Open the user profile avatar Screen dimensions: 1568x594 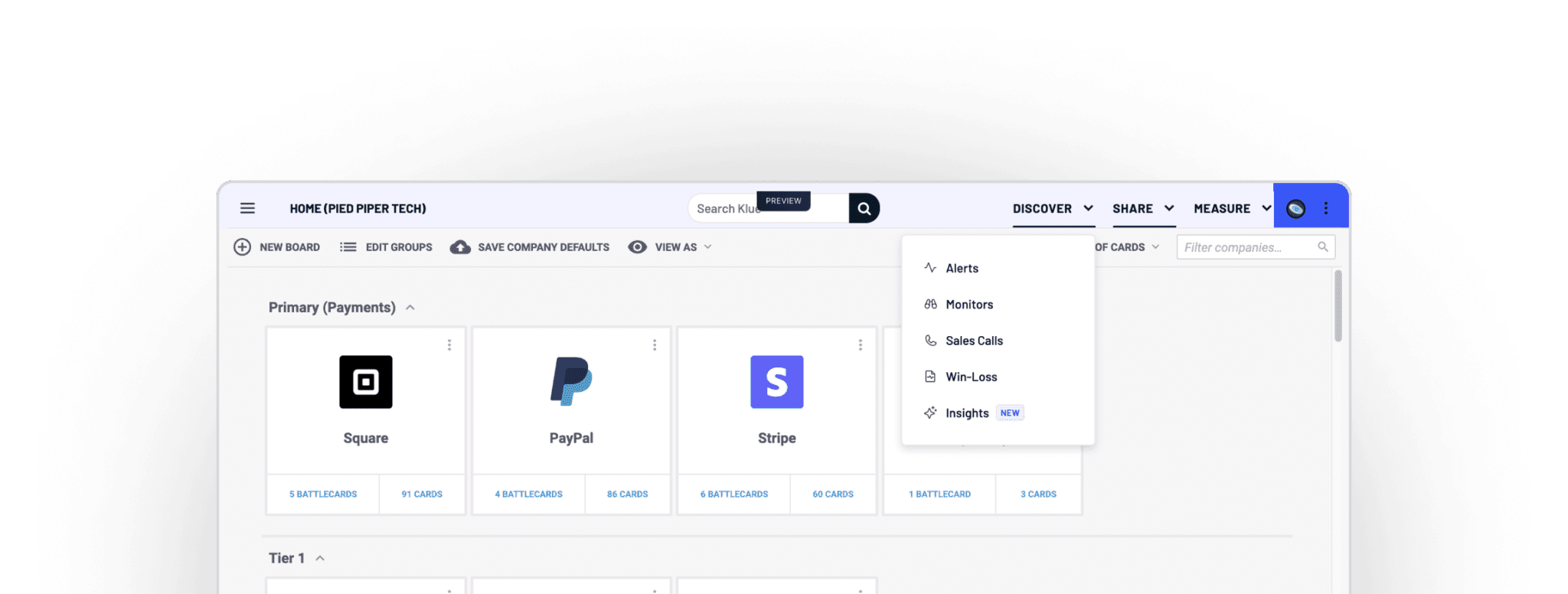coord(1295,208)
